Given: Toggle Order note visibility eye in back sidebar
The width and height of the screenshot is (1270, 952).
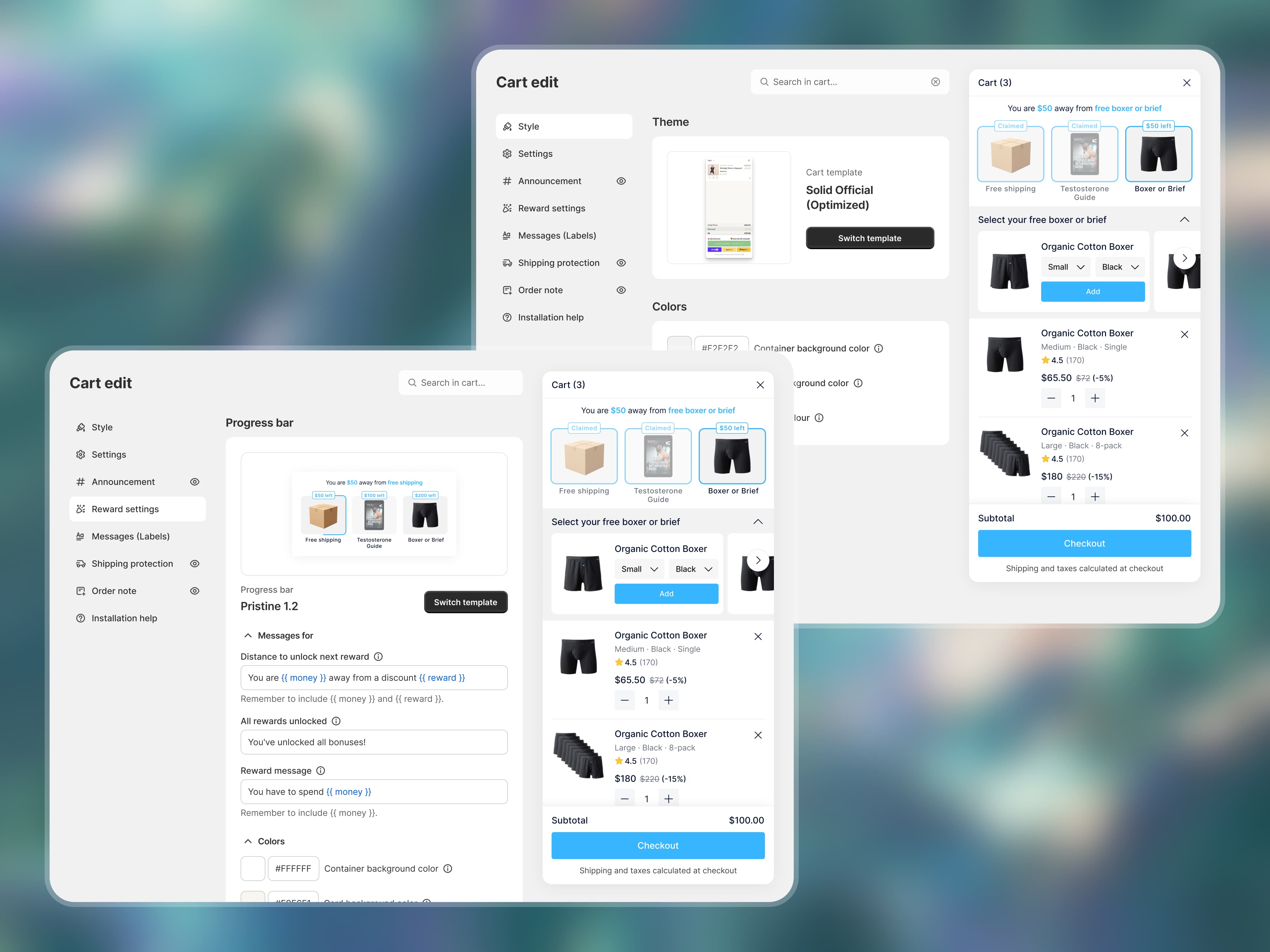Looking at the screenshot, I should (x=621, y=290).
